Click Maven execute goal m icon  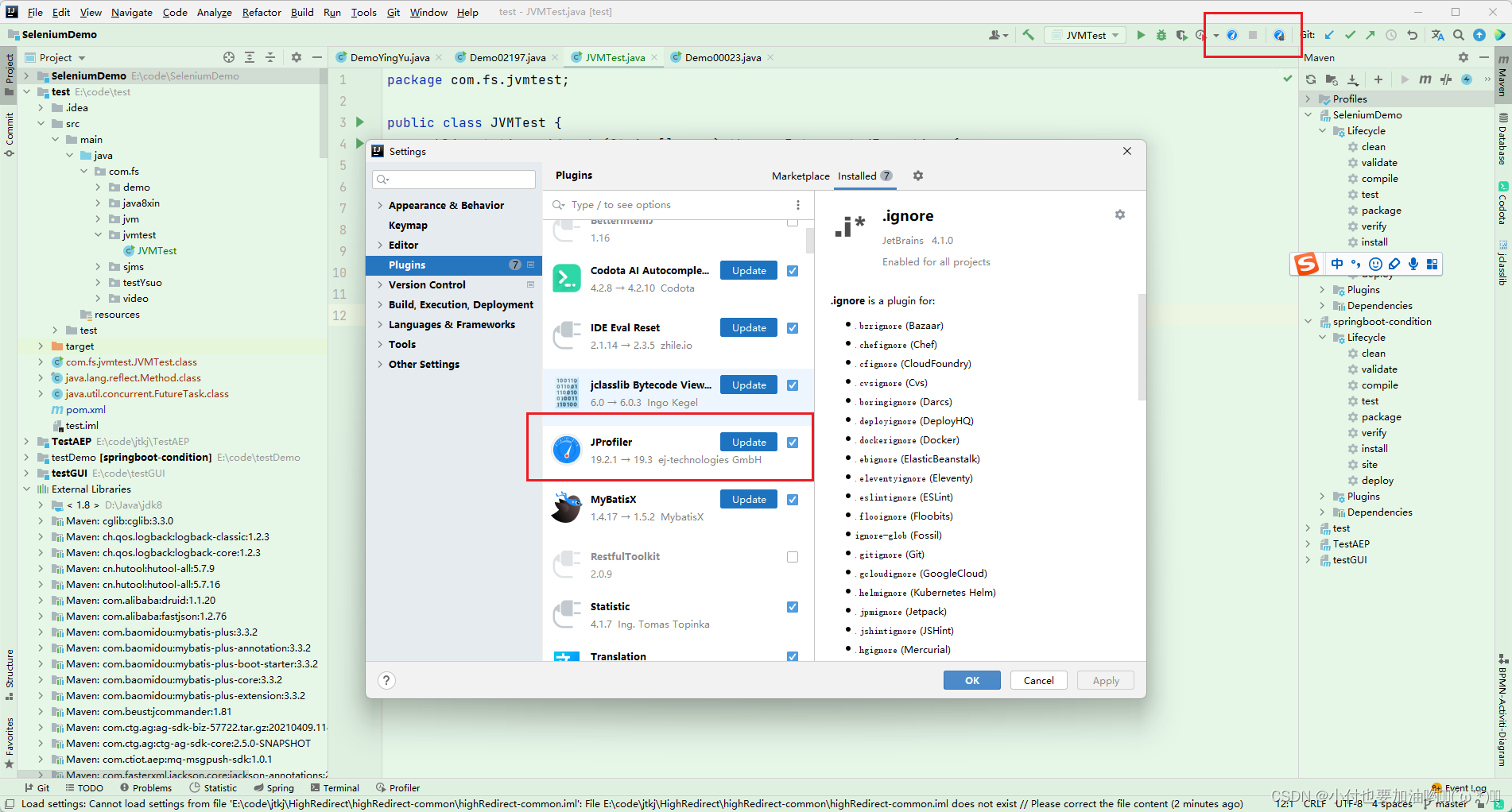point(1425,79)
